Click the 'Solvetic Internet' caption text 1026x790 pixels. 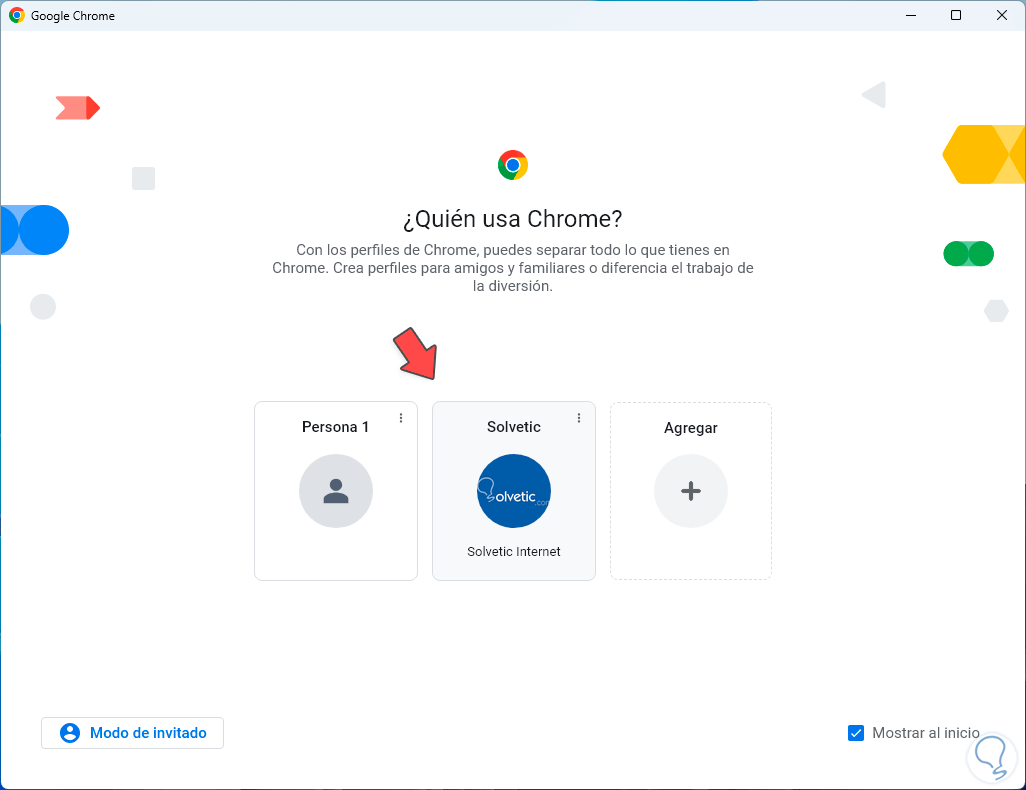point(514,552)
